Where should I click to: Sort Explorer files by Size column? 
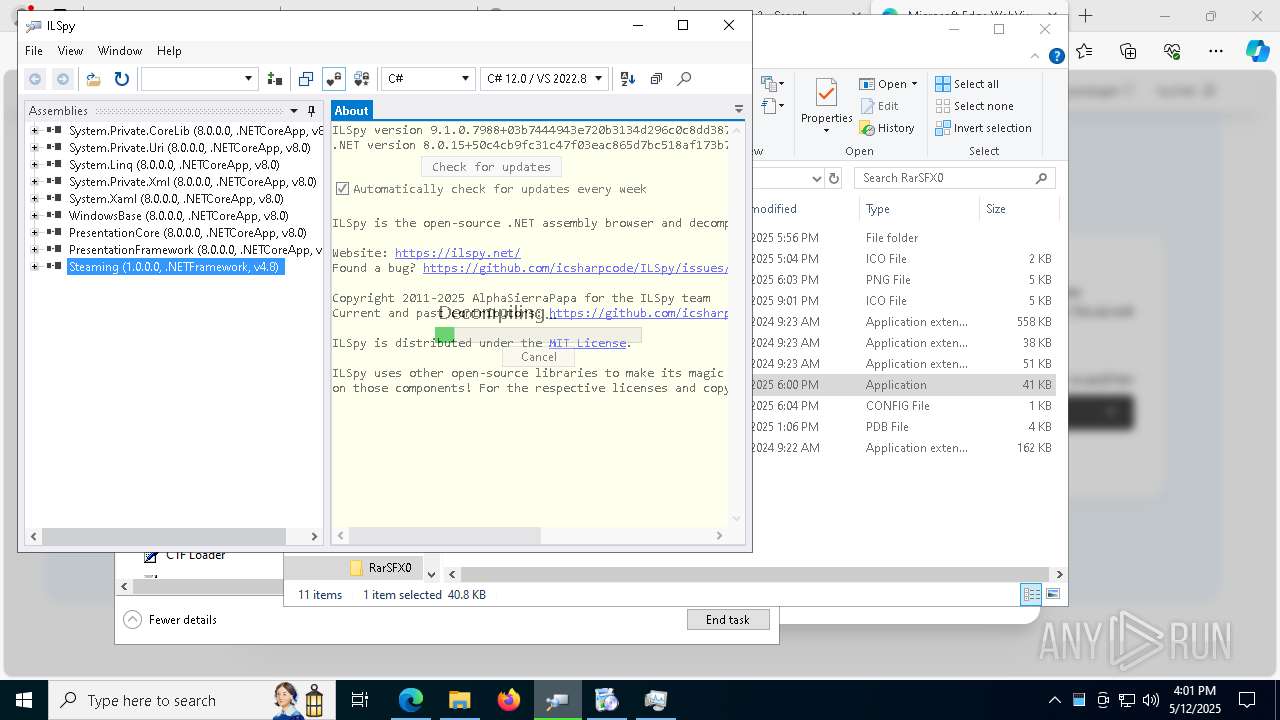(x=1018, y=209)
